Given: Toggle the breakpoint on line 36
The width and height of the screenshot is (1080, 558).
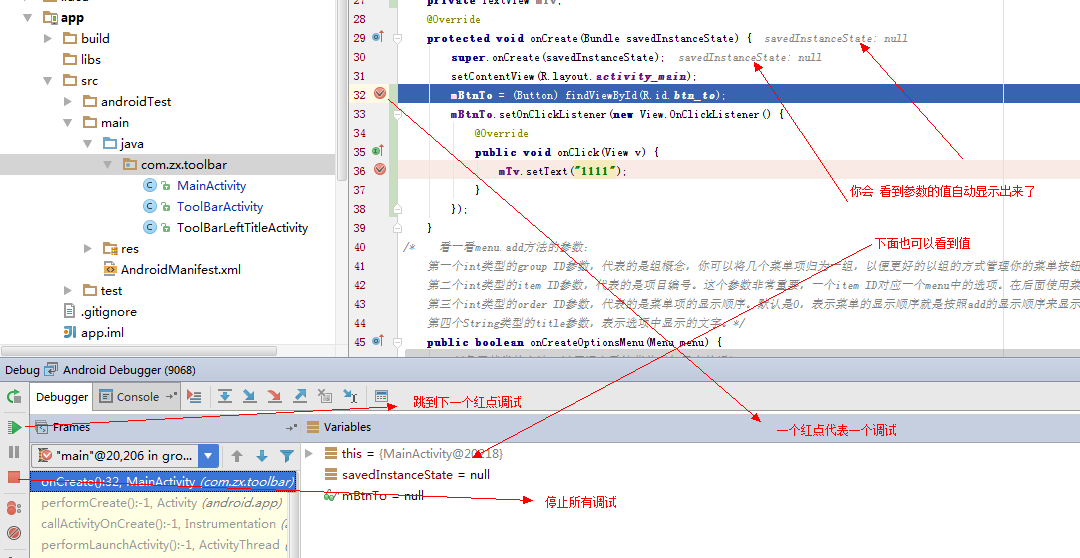Looking at the screenshot, I should click(380, 169).
